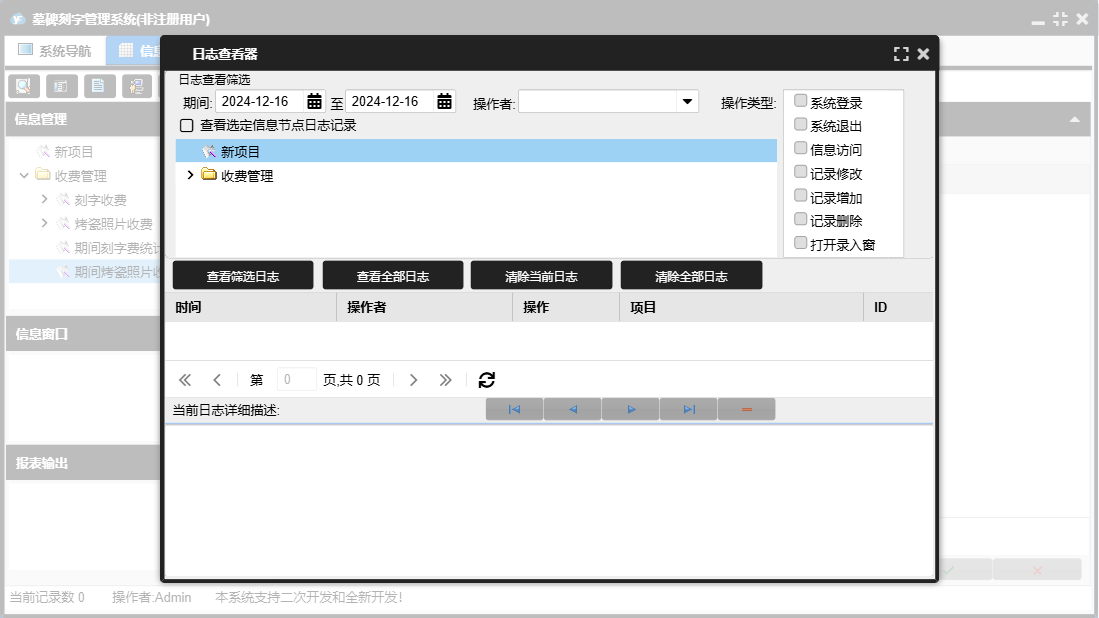Image resolution: width=1099 pixels, height=618 pixels.
Task: Go to the previous log record
Action: tap(572, 409)
